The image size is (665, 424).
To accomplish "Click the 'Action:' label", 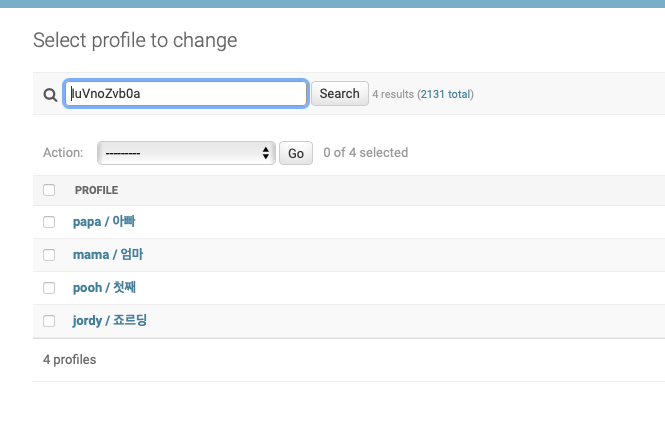I will (63, 153).
